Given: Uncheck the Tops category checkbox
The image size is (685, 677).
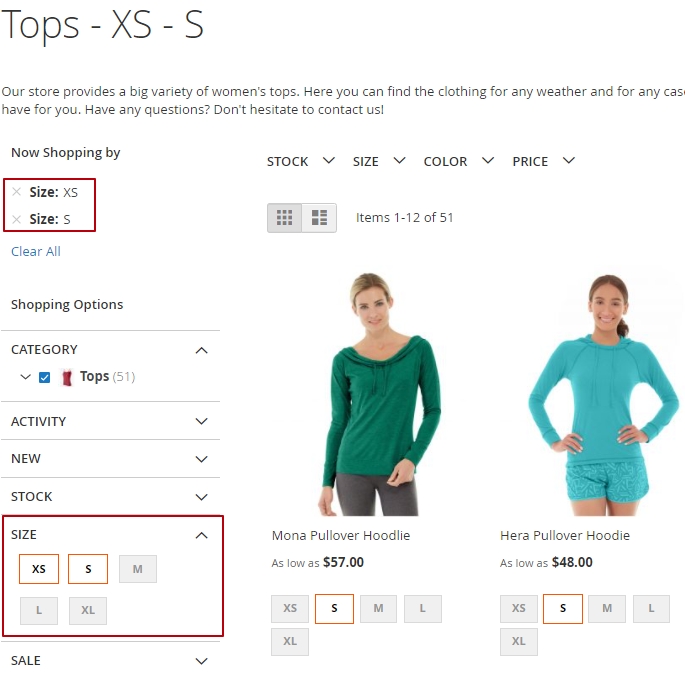Looking at the screenshot, I should tap(45, 377).
